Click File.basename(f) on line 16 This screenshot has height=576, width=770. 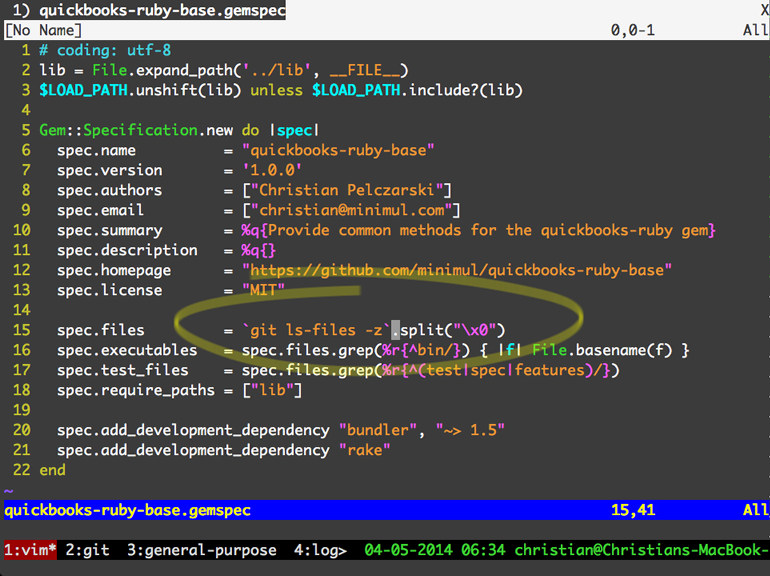point(602,350)
